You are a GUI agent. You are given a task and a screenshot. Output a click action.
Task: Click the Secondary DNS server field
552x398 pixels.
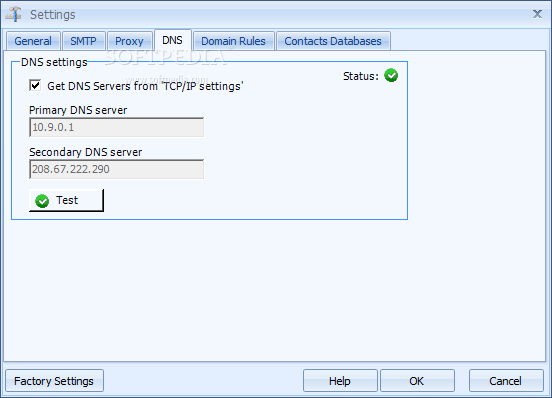pos(117,169)
